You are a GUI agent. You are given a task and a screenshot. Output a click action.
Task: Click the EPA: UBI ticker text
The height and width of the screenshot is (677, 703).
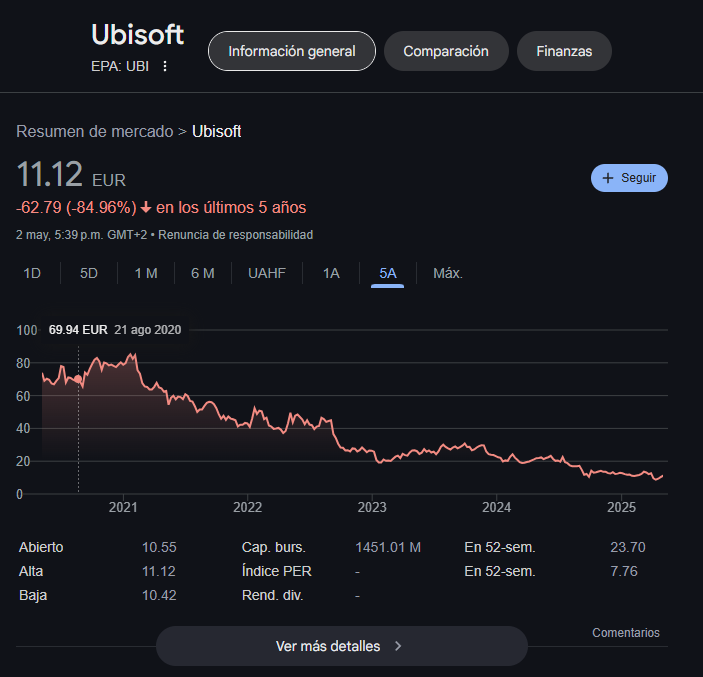point(120,66)
